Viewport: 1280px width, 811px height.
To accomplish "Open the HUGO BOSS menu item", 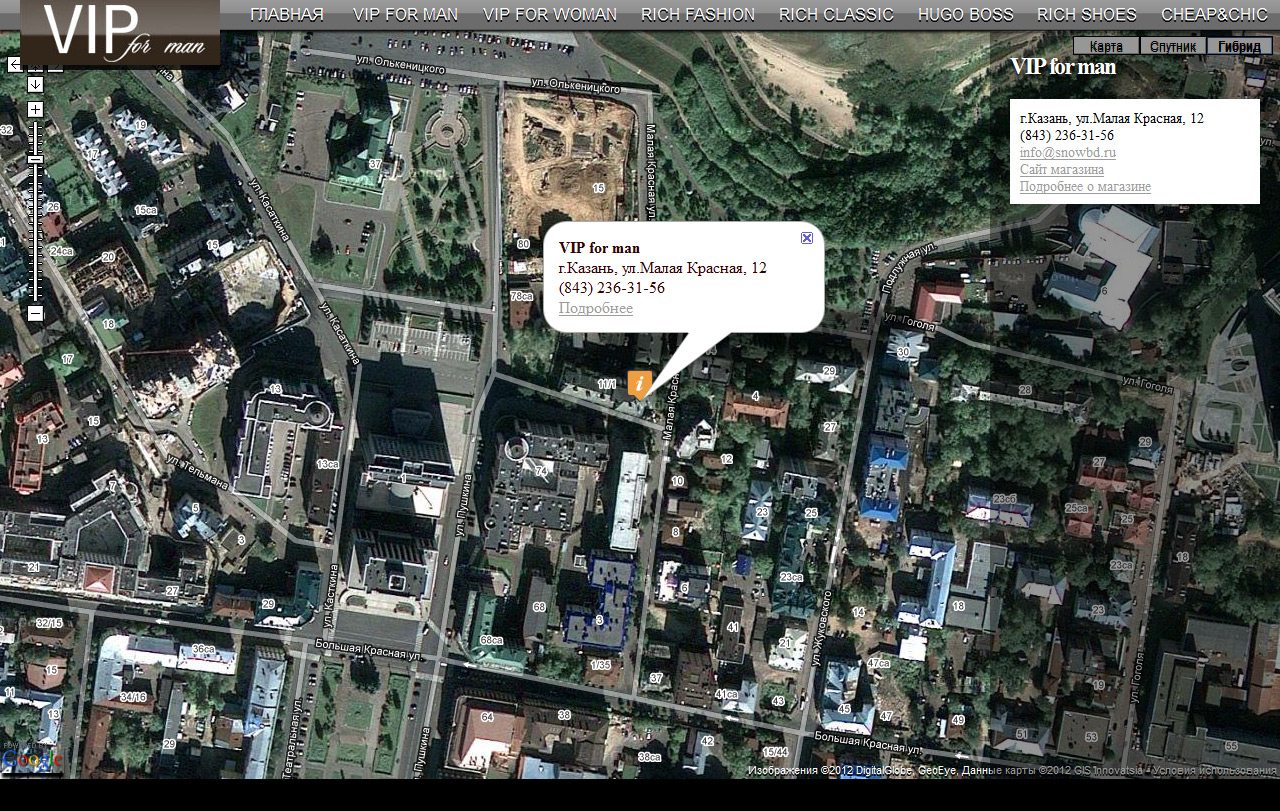I will click(966, 14).
